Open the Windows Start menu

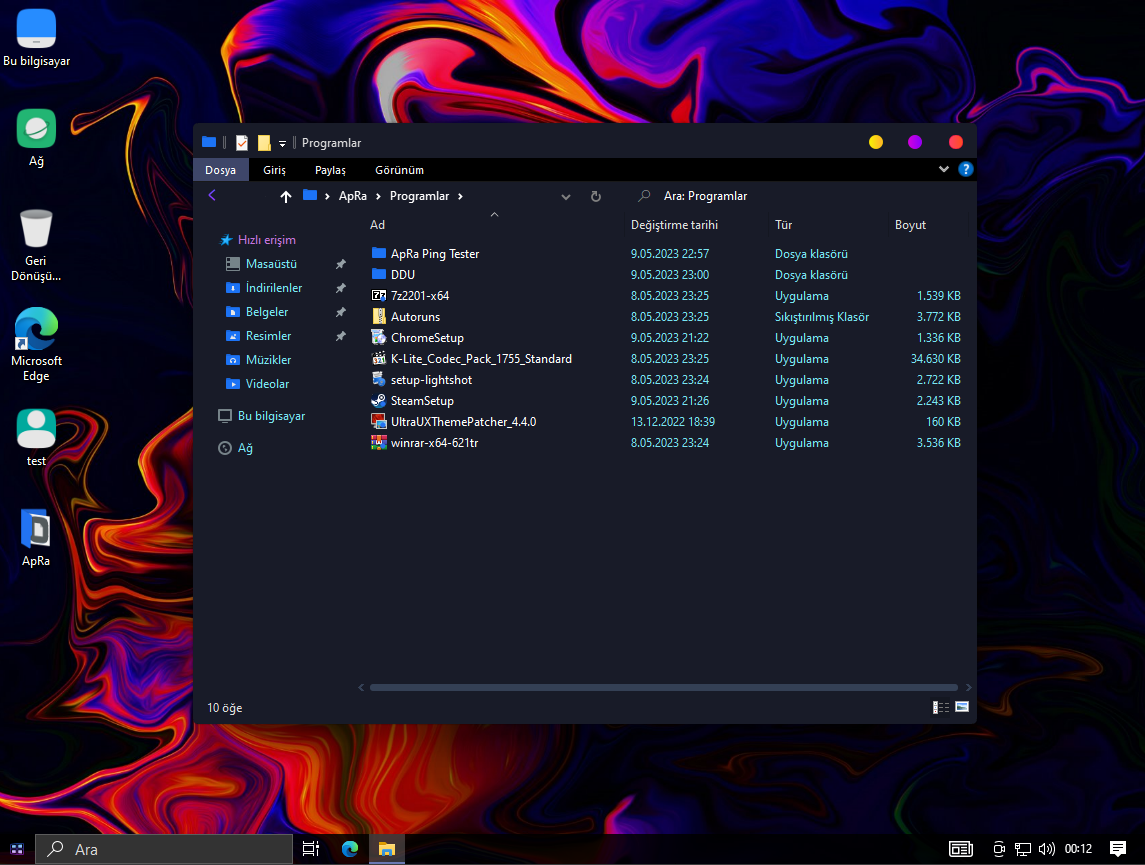click(x=17, y=849)
